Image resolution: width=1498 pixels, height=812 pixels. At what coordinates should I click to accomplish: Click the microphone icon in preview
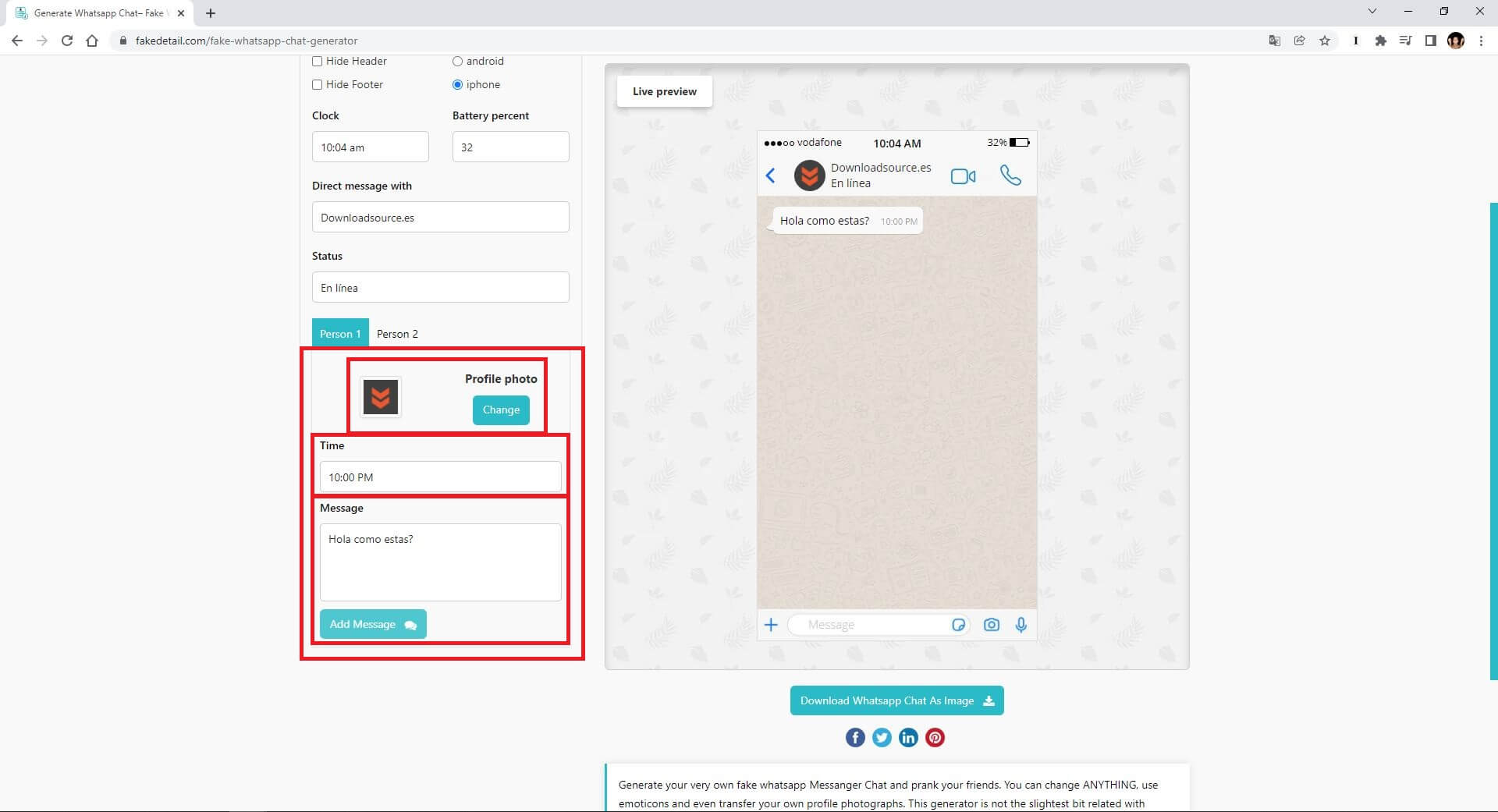pos(1021,625)
